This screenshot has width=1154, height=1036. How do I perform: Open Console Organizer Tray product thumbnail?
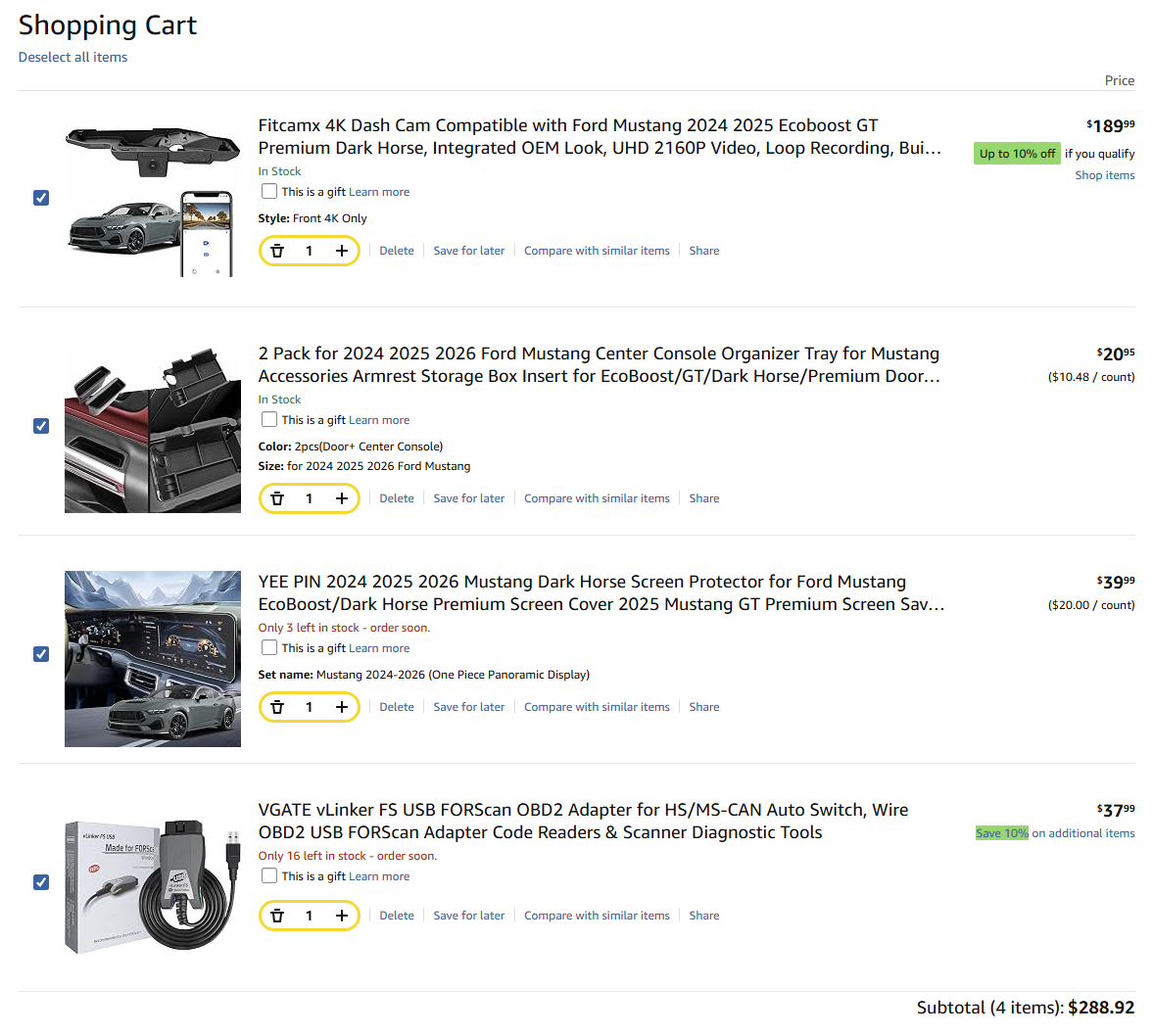(x=153, y=428)
